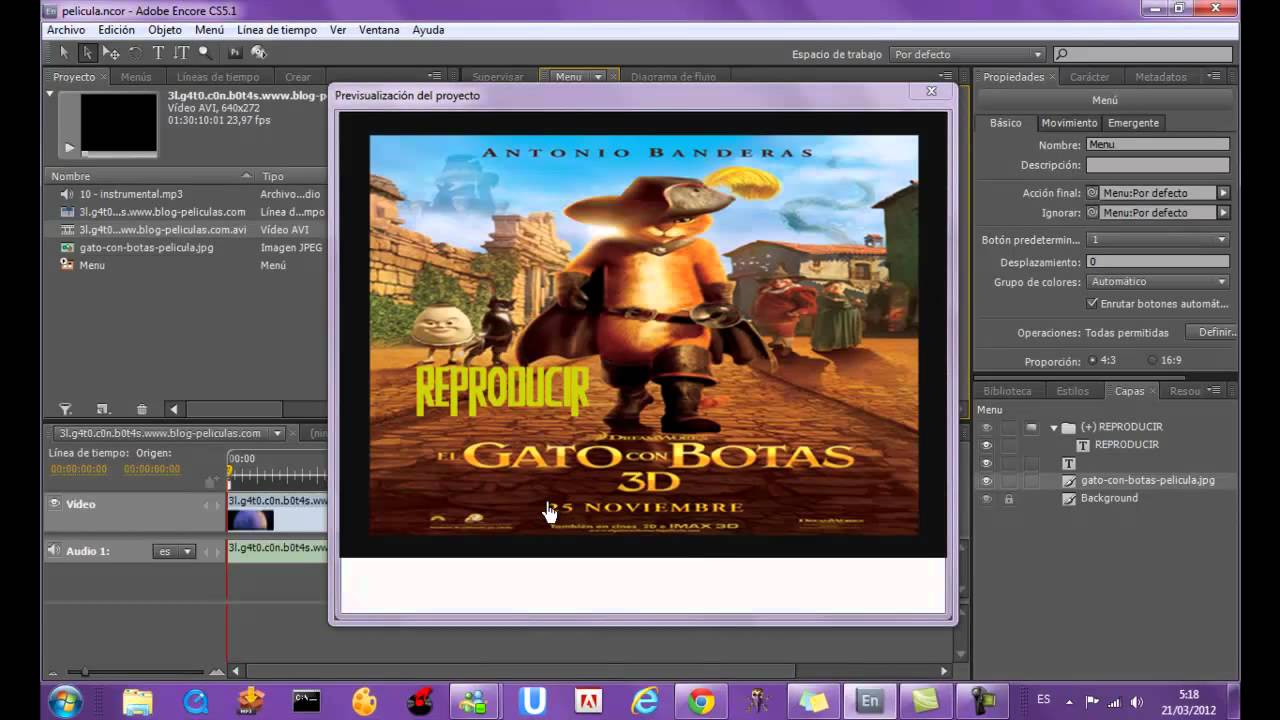Viewport: 1280px width, 720px height.
Task: Sort the Project list by Nombre
Action: click(x=150, y=176)
